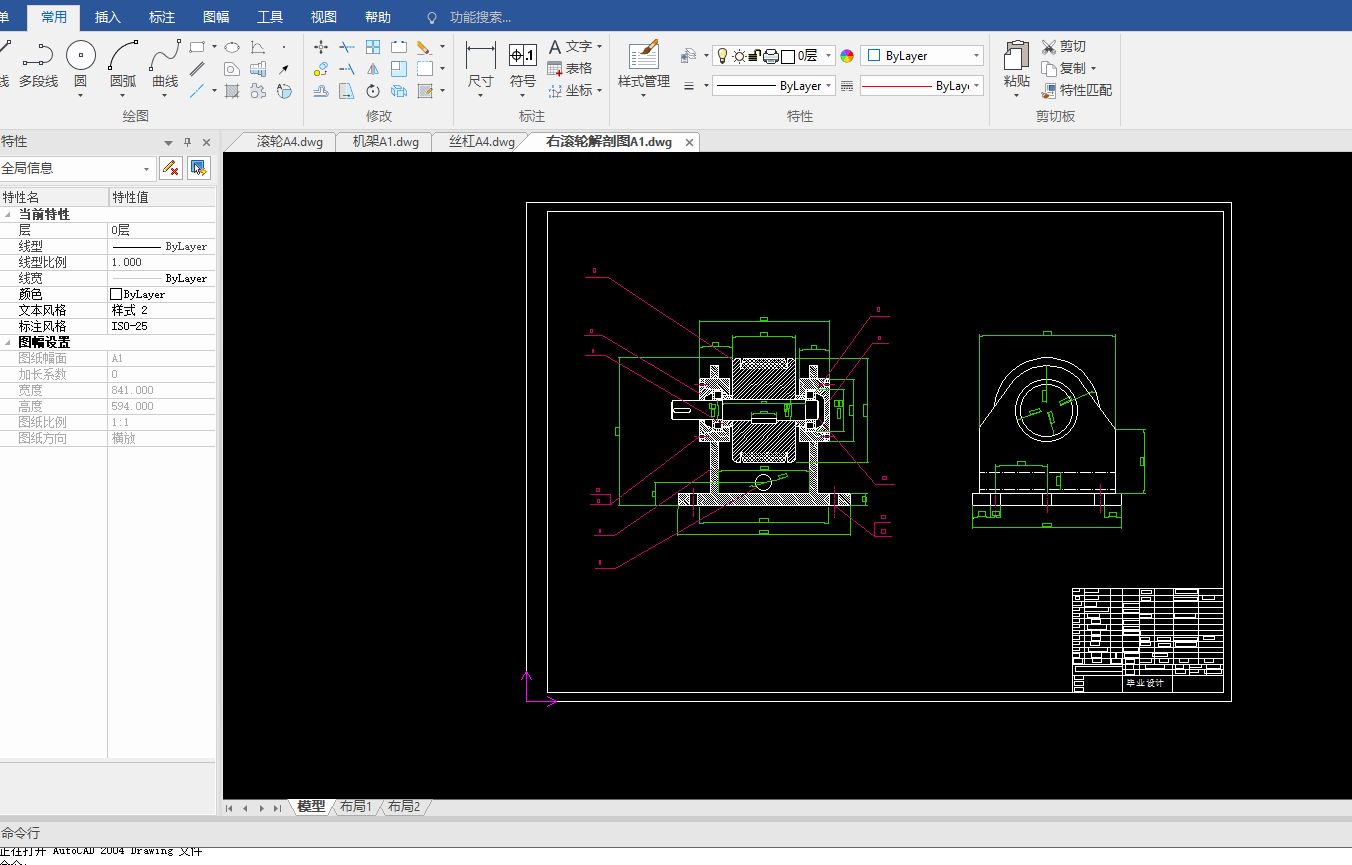
Task: Open the 全局信息 selection dropdown
Action: 146,169
